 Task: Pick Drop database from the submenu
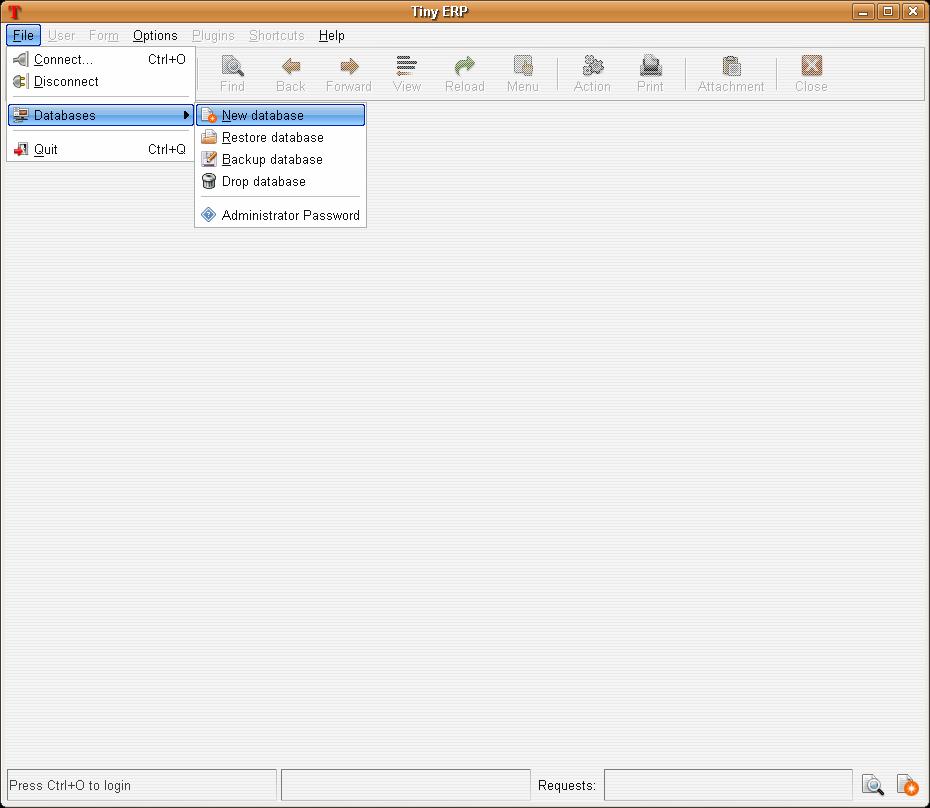[281, 181]
